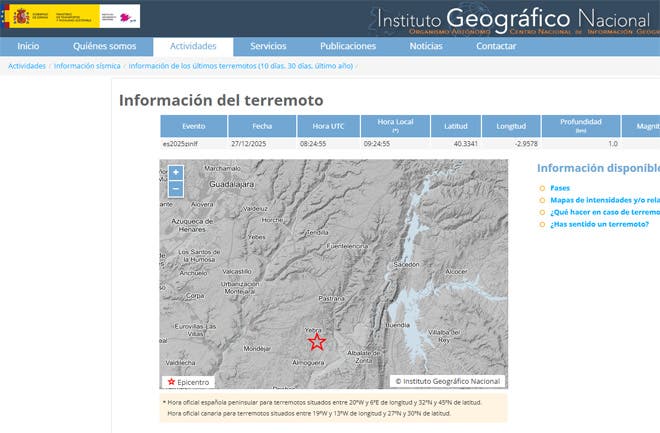Screen dimensions: 660x433
Task: Select longitude value -2.9578
Action: coord(526,144)
